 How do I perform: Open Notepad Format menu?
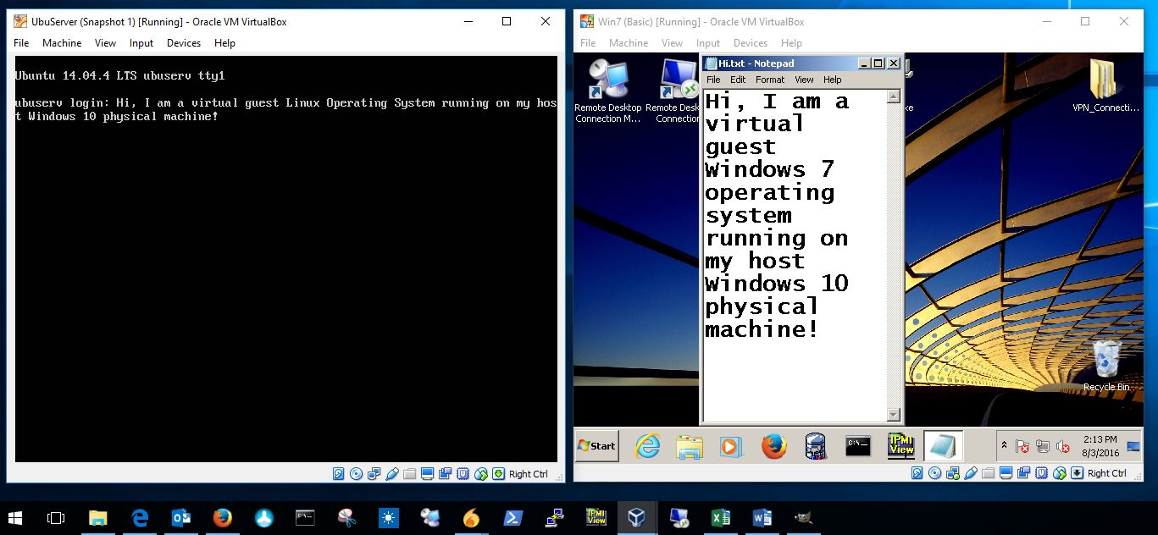[770, 80]
